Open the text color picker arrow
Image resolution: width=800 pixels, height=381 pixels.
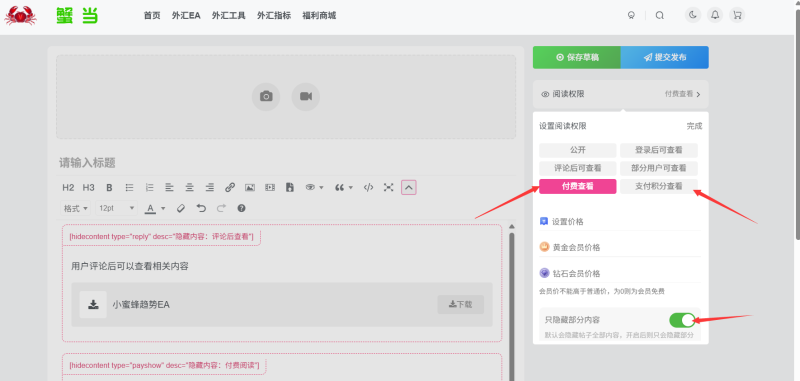pos(163,208)
